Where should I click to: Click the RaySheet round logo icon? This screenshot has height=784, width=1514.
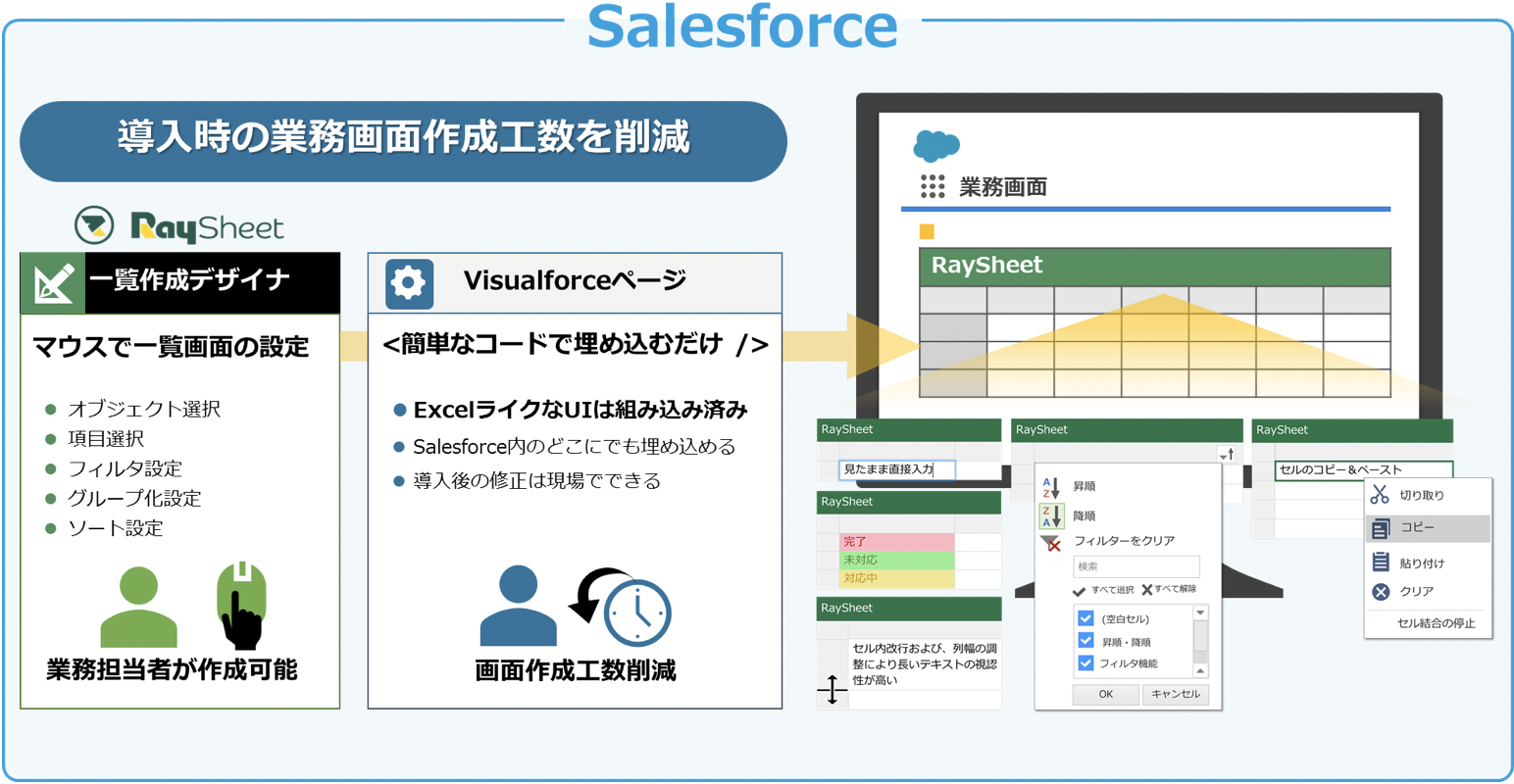(94, 225)
